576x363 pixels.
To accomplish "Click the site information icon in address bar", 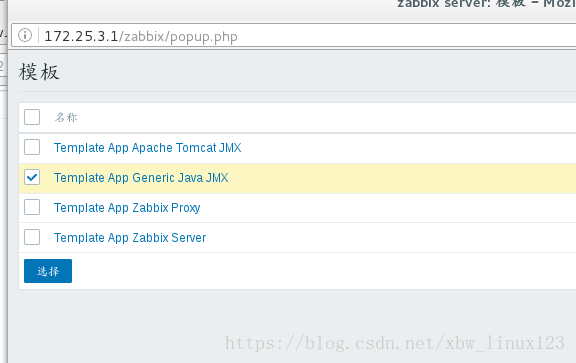I will click(25, 36).
